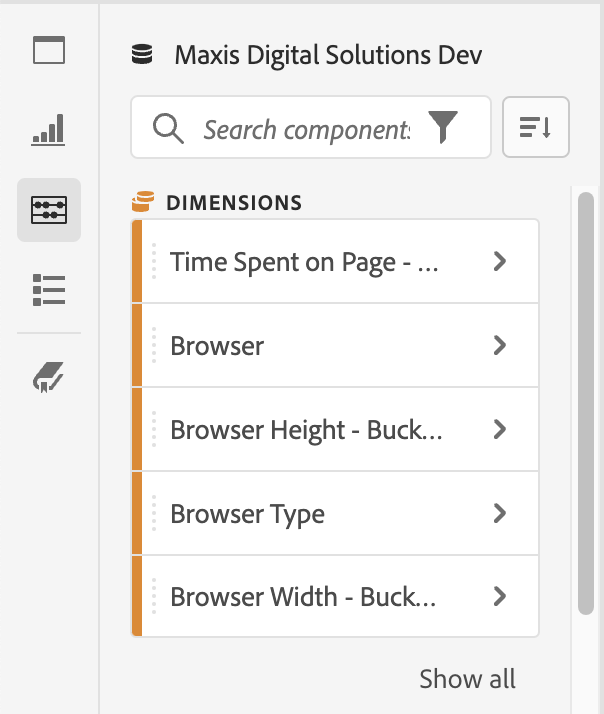Click the curation highlighter icon in rail
604x714 pixels.
[48, 377]
